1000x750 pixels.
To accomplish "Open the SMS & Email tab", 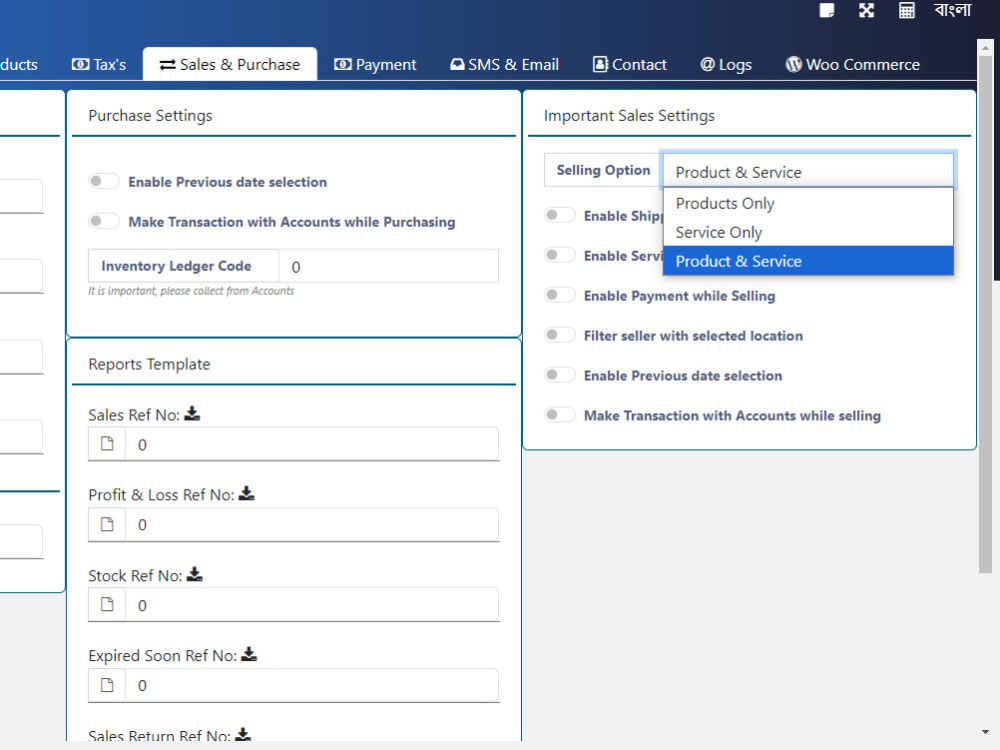I will [504, 64].
